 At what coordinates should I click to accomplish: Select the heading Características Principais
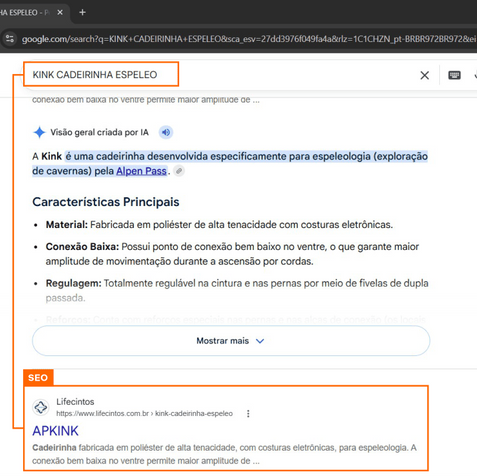point(106,202)
